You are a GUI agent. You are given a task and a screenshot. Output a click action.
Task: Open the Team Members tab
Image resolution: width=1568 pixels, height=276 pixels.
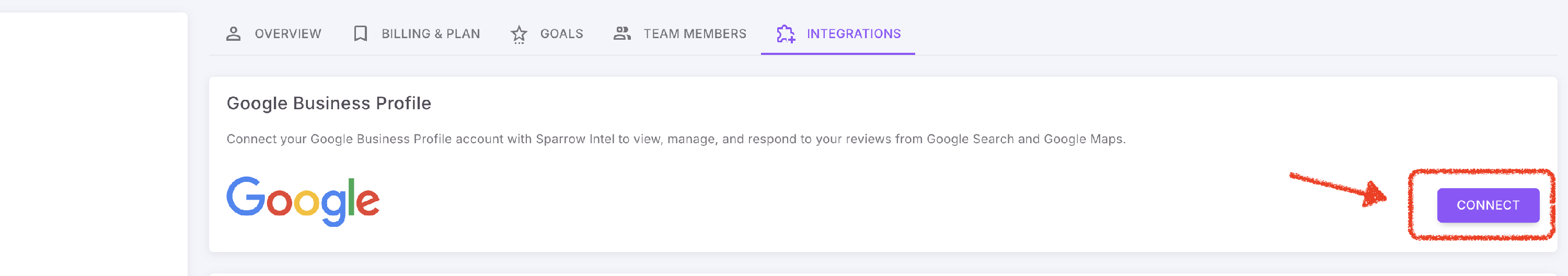pos(679,33)
